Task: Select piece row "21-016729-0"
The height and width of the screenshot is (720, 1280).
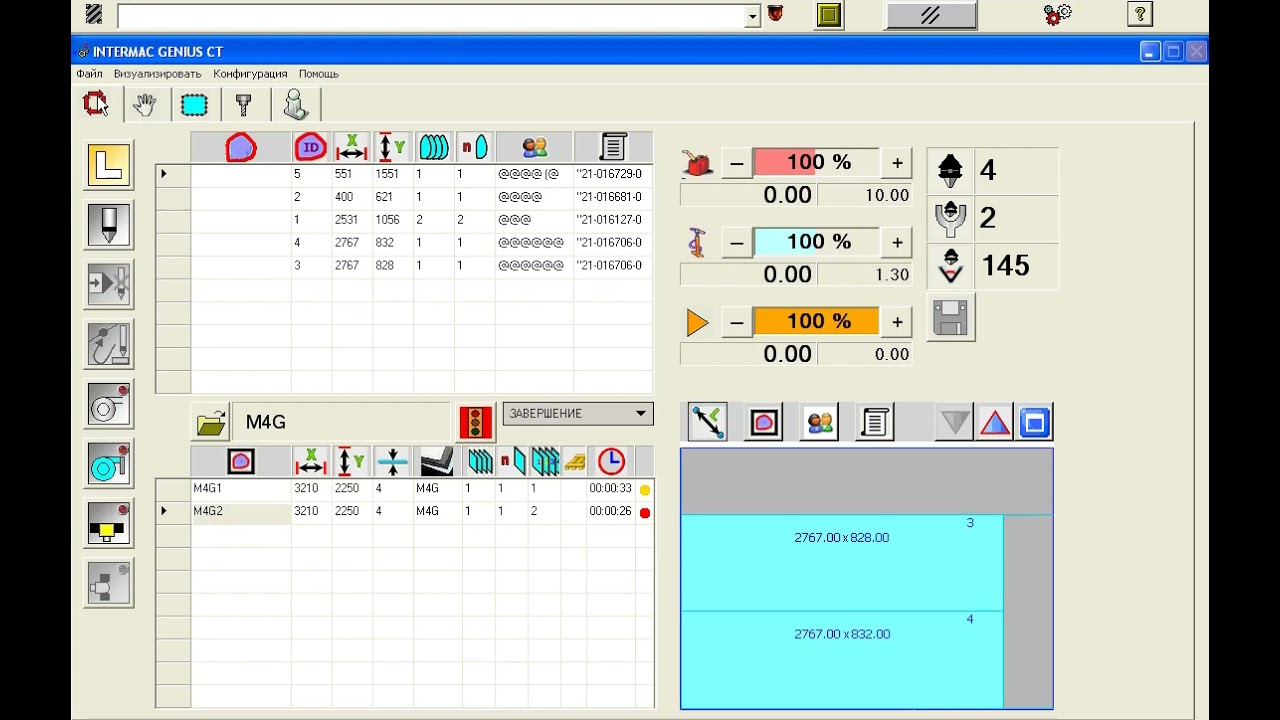Action: pos(404,174)
